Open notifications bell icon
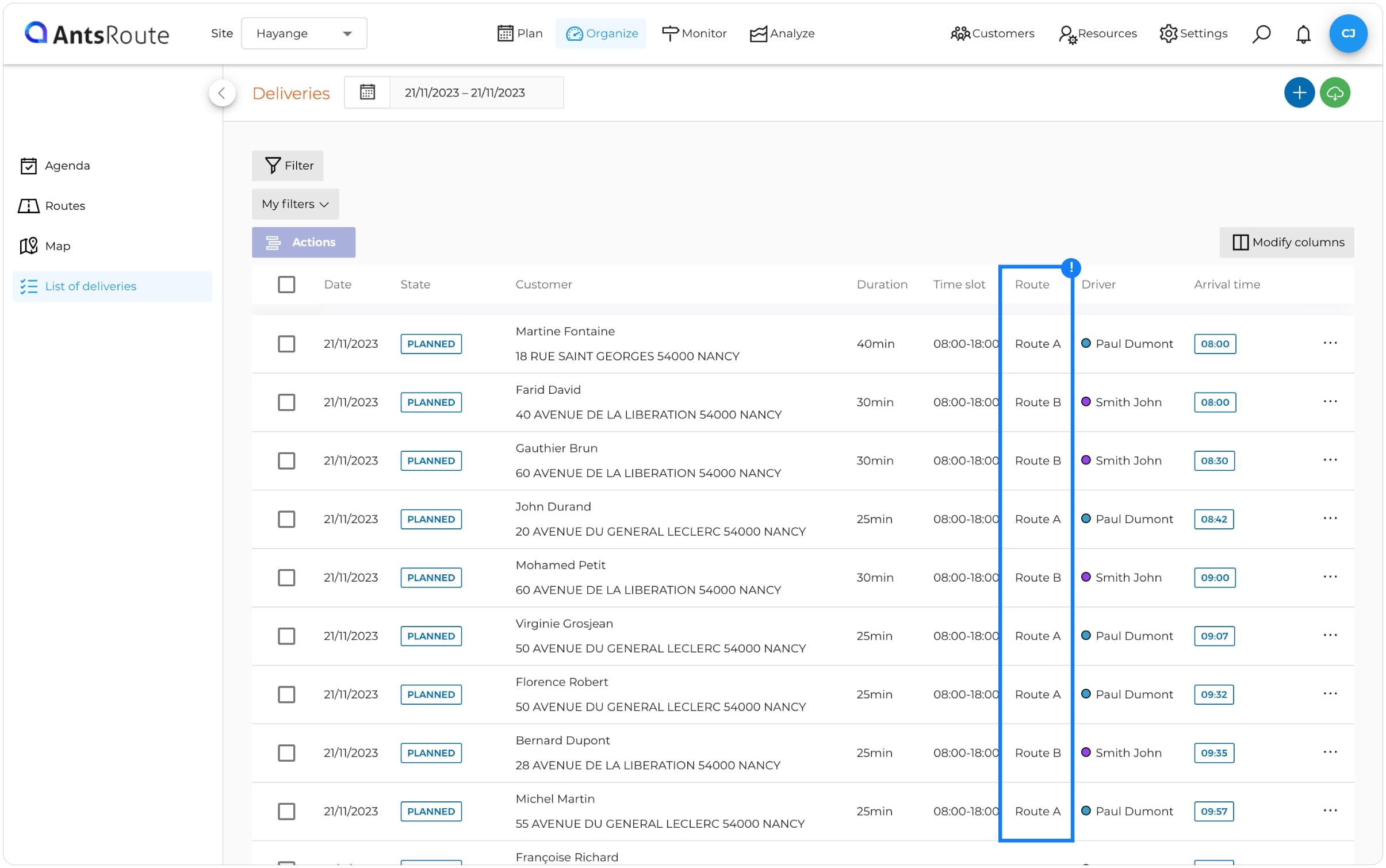The width and height of the screenshot is (1386, 868). pyautogui.click(x=1303, y=34)
